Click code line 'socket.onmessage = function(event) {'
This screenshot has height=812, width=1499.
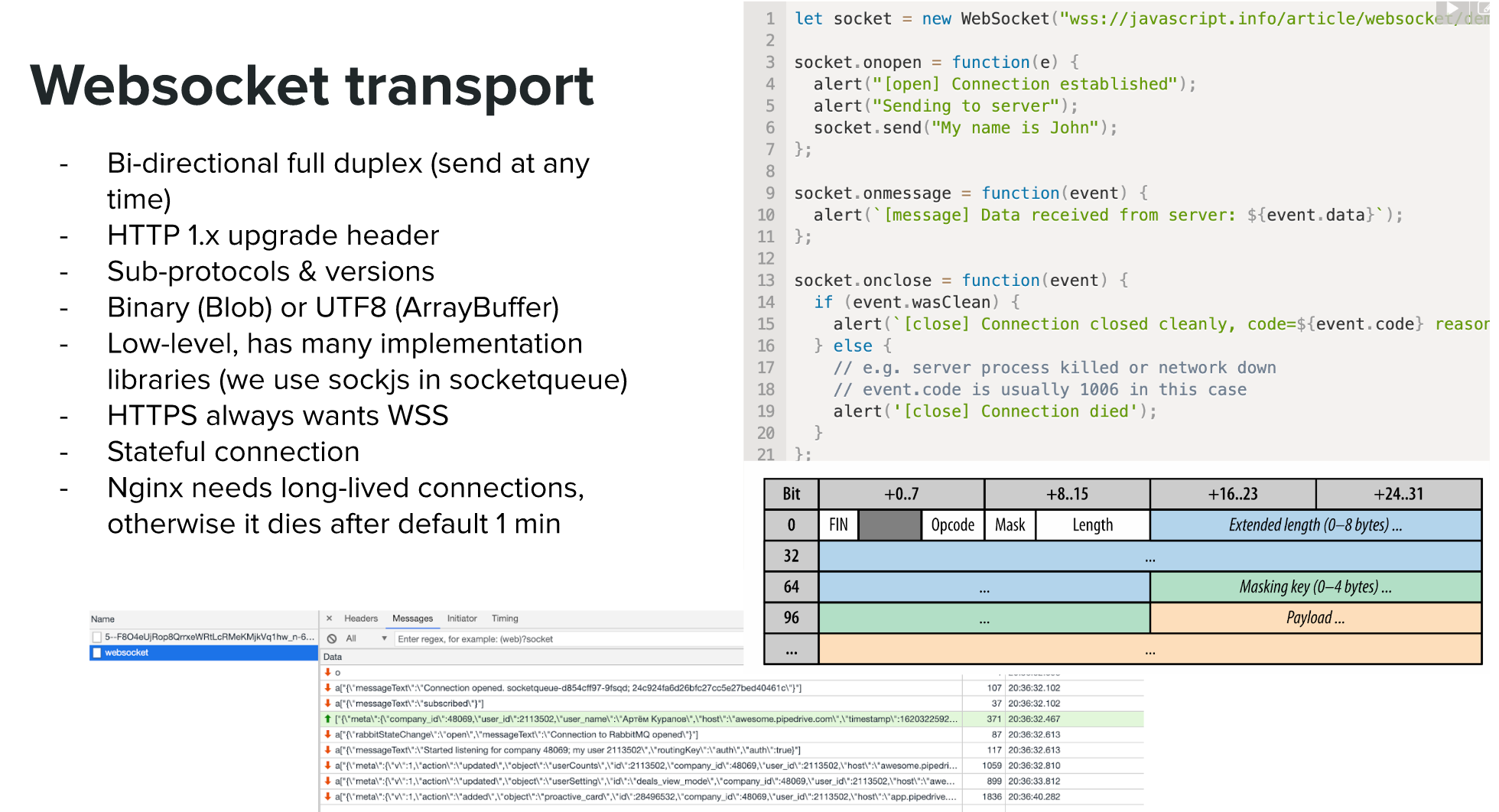click(x=971, y=193)
